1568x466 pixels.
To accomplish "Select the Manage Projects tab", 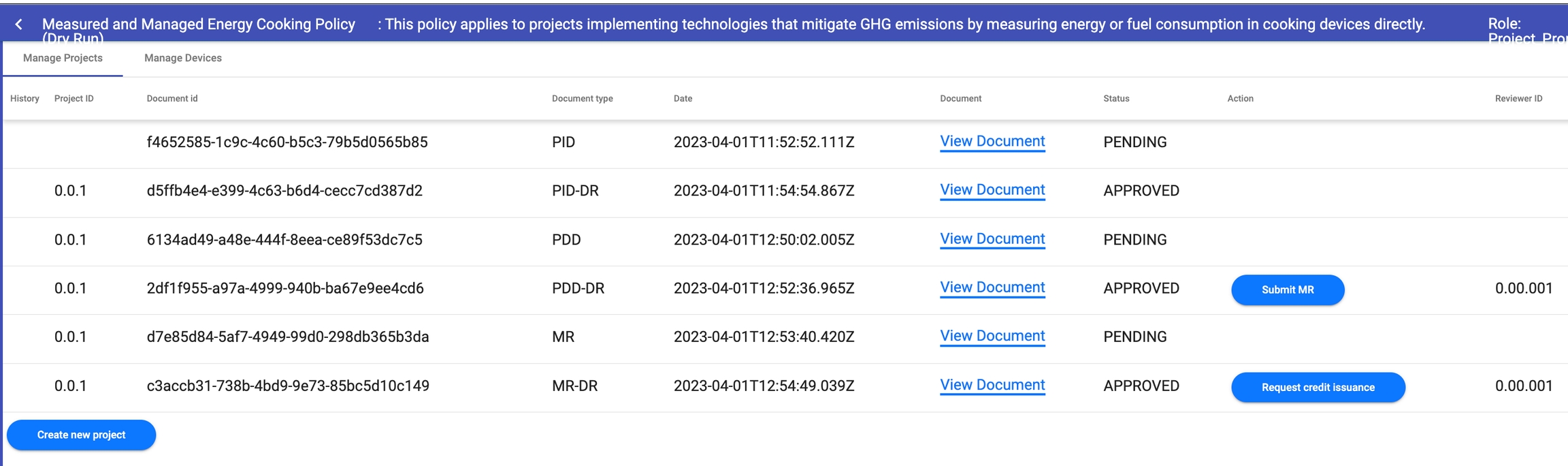I will [x=63, y=58].
